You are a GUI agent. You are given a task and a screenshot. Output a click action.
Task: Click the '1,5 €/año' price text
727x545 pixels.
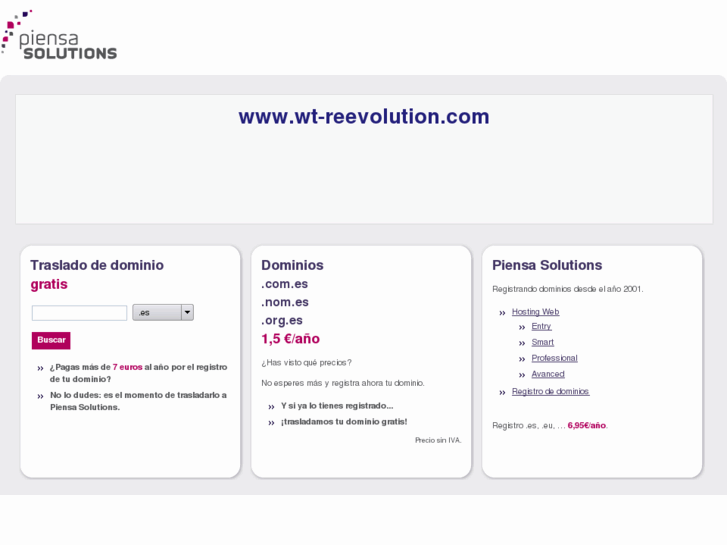tap(291, 339)
